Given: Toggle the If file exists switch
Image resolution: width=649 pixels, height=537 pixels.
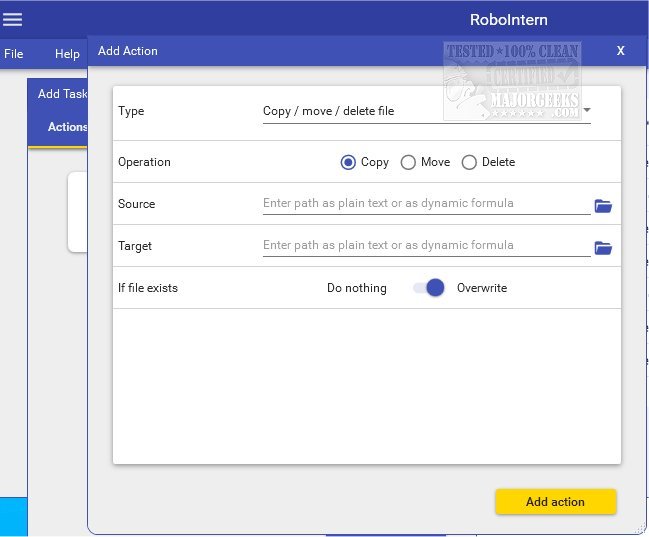Looking at the screenshot, I should coord(429,288).
